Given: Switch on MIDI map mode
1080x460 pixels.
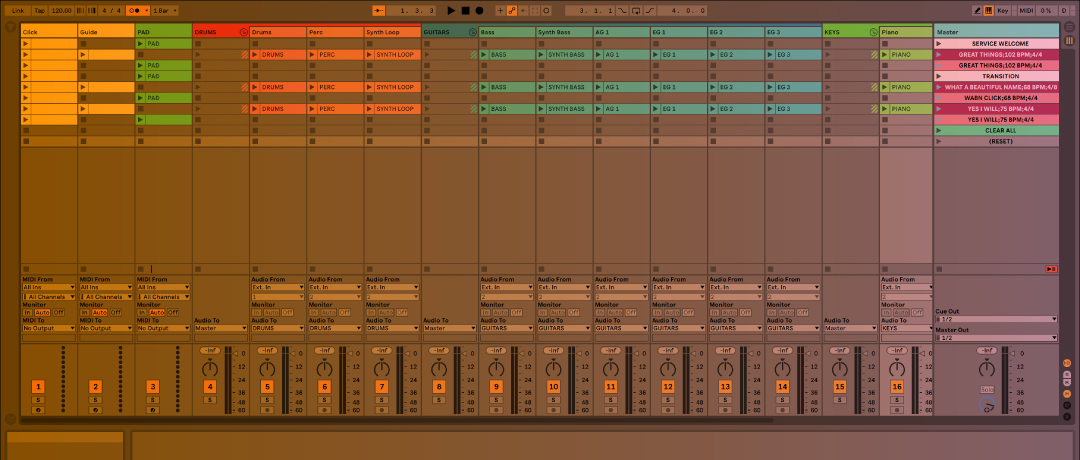Looking at the screenshot, I should 1026,10.
